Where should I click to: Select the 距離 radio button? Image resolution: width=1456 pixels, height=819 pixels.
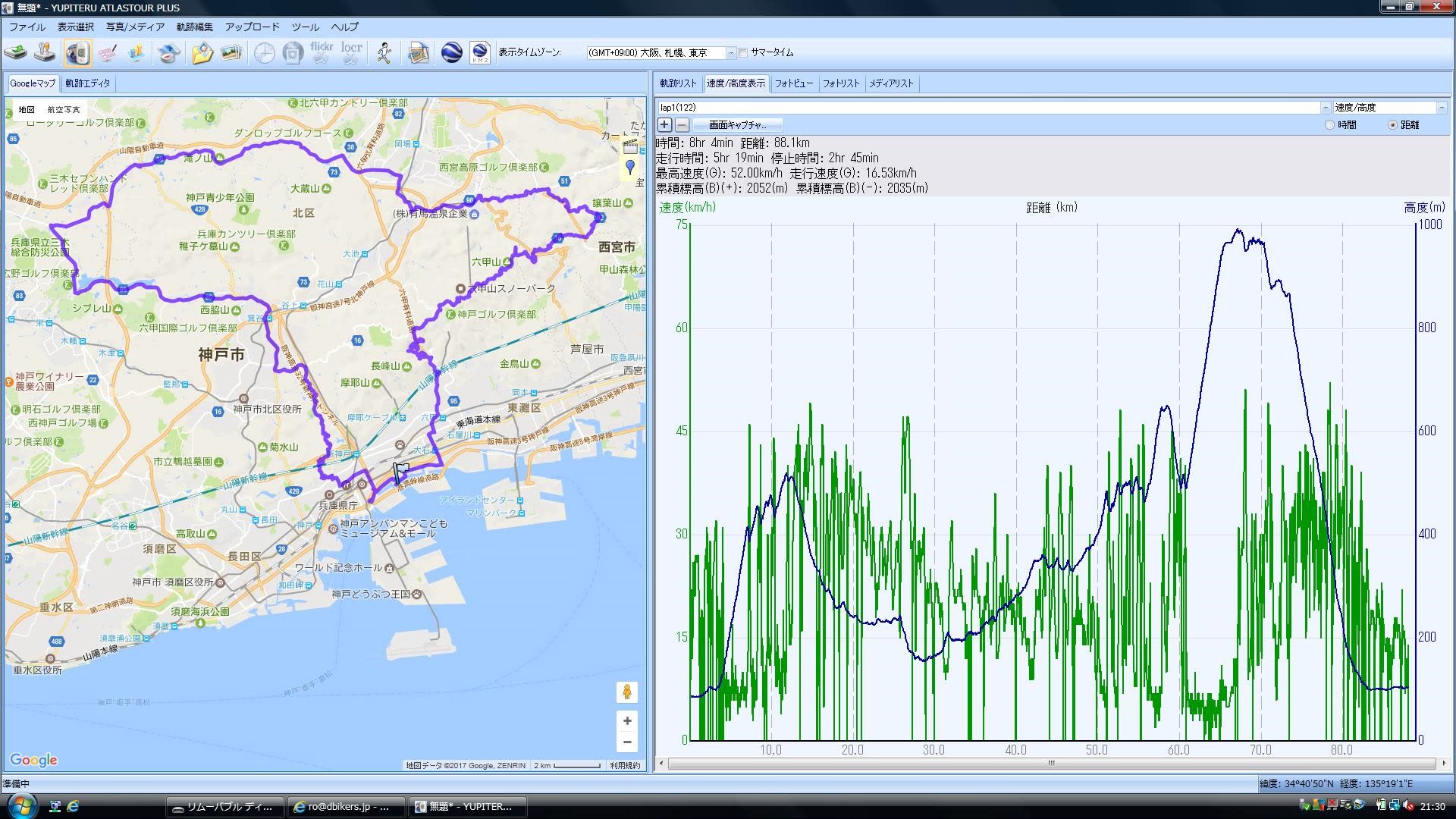1392,125
